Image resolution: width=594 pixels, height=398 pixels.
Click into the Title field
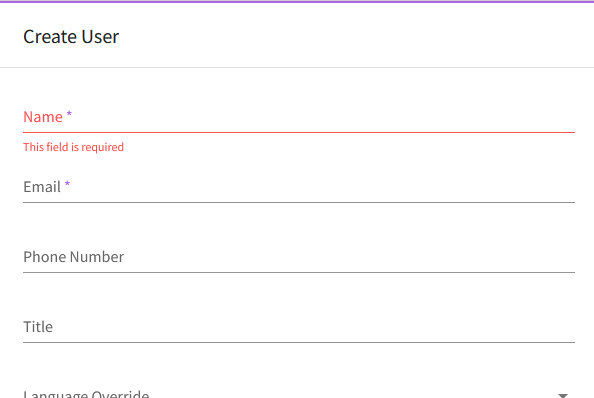[299, 327]
